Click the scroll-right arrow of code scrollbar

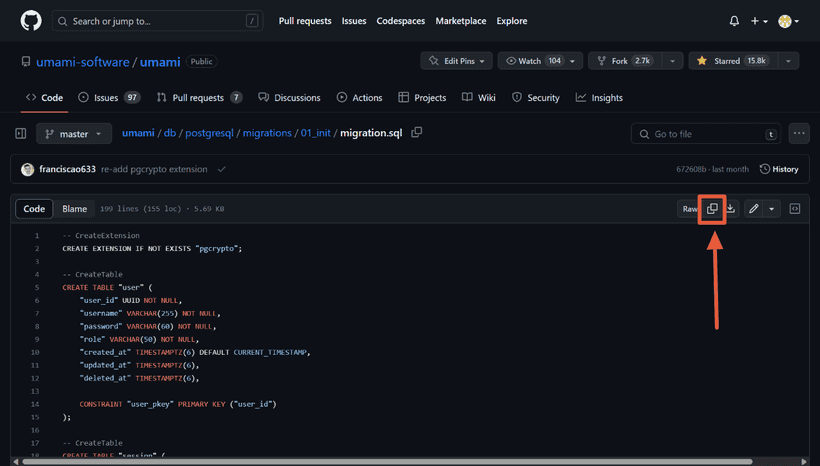[x=804, y=462]
